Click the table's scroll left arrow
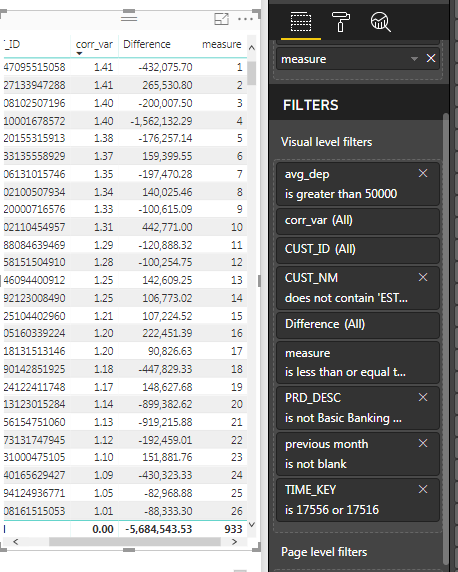 pos(16,542)
